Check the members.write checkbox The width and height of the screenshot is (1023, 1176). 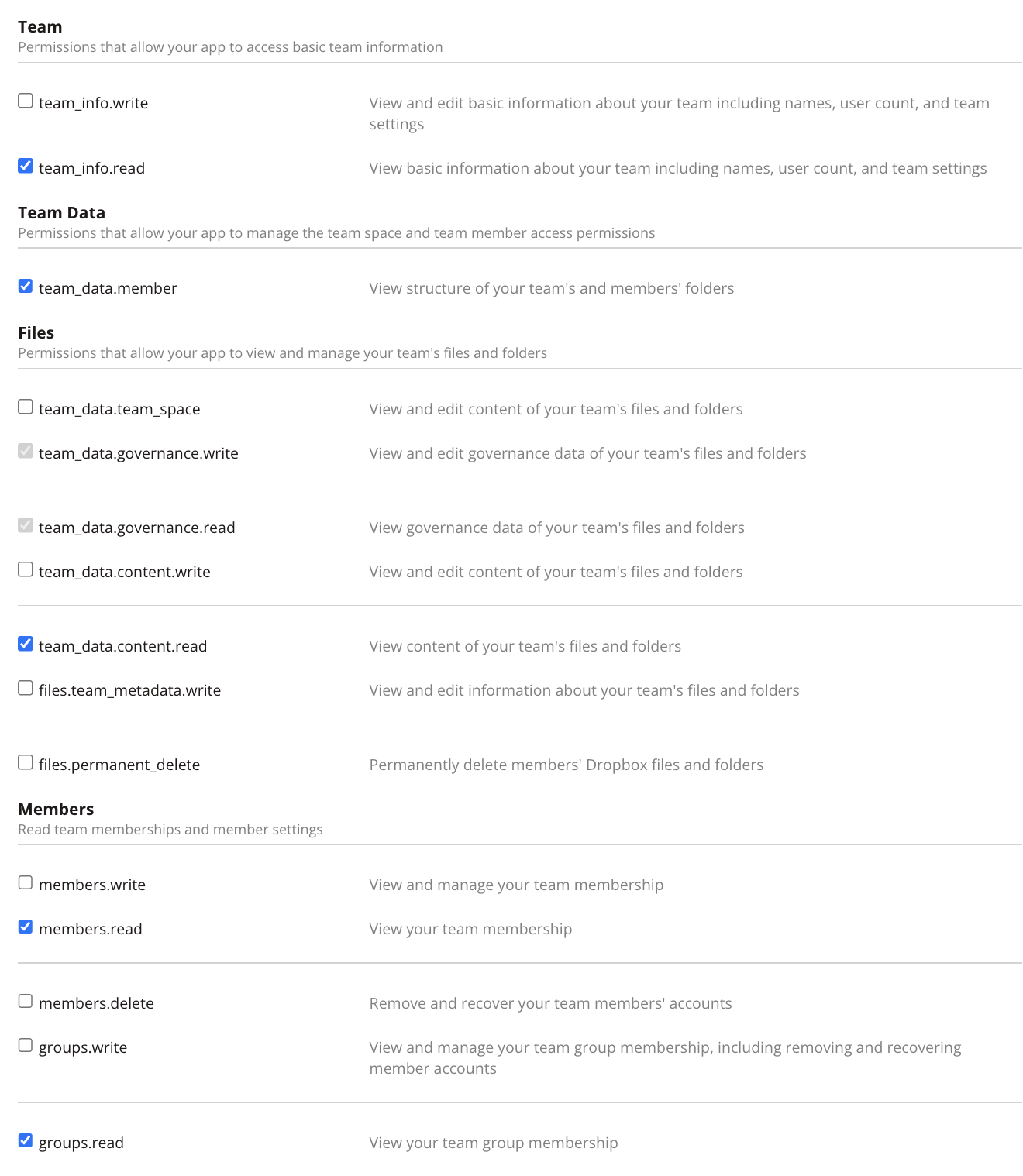pyautogui.click(x=26, y=883)
